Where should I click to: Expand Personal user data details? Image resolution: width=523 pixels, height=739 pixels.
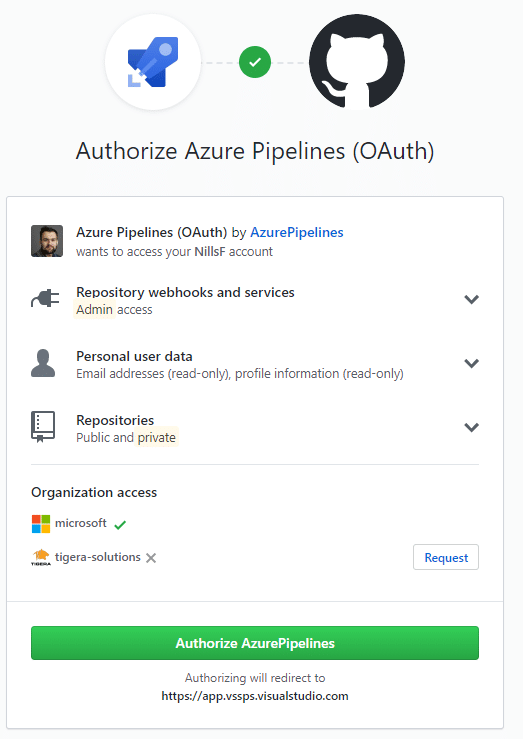point(472,363)
